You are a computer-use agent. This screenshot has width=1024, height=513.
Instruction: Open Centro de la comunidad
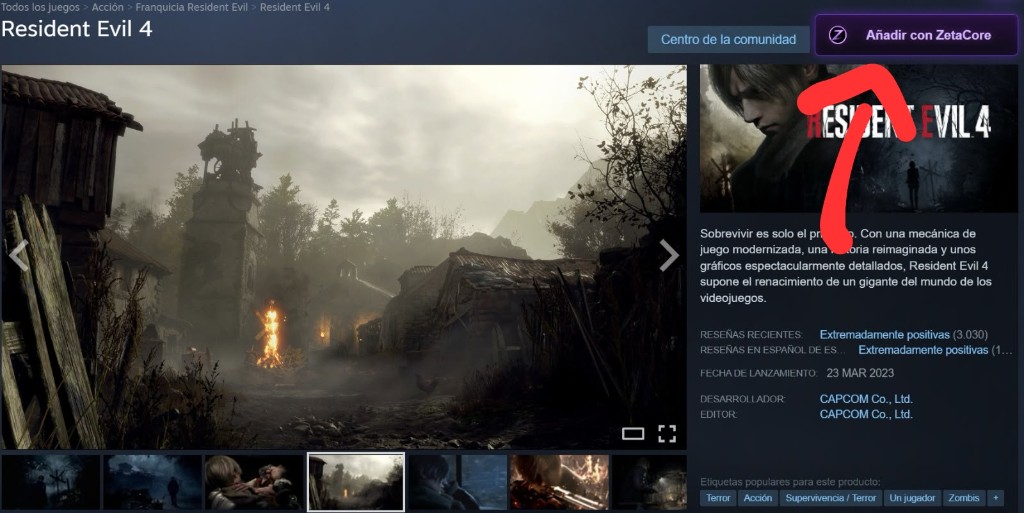(728, 39)
